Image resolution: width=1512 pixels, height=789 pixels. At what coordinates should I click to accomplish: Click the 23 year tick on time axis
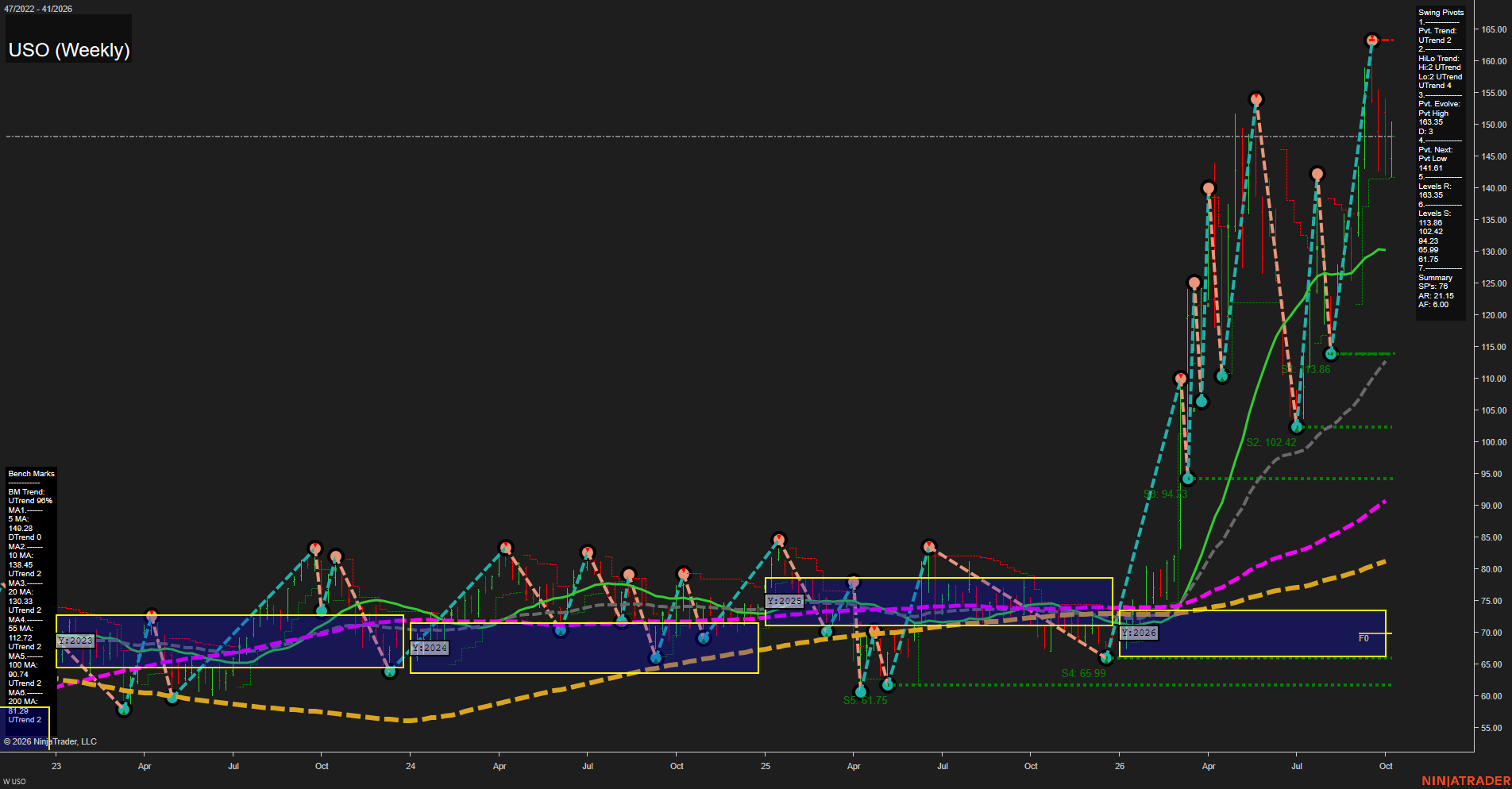(x=56, y=766)
